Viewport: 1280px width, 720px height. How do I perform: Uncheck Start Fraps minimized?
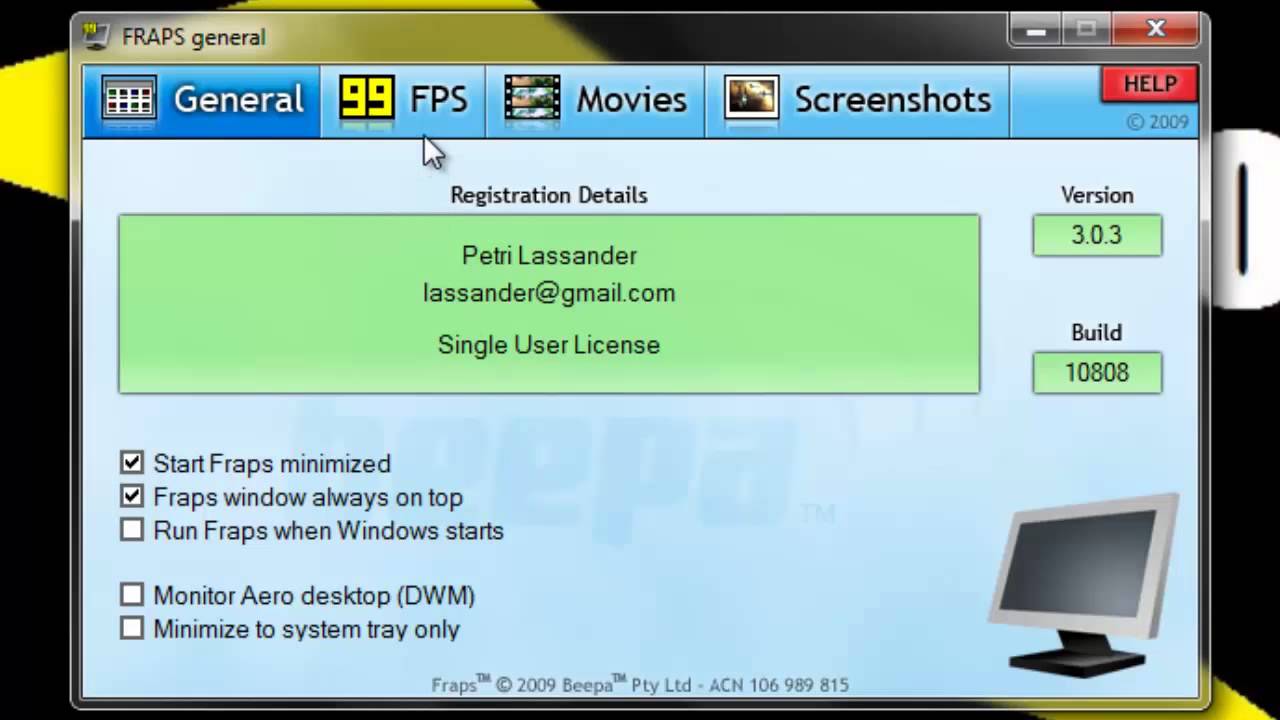(x=132, y=463)
